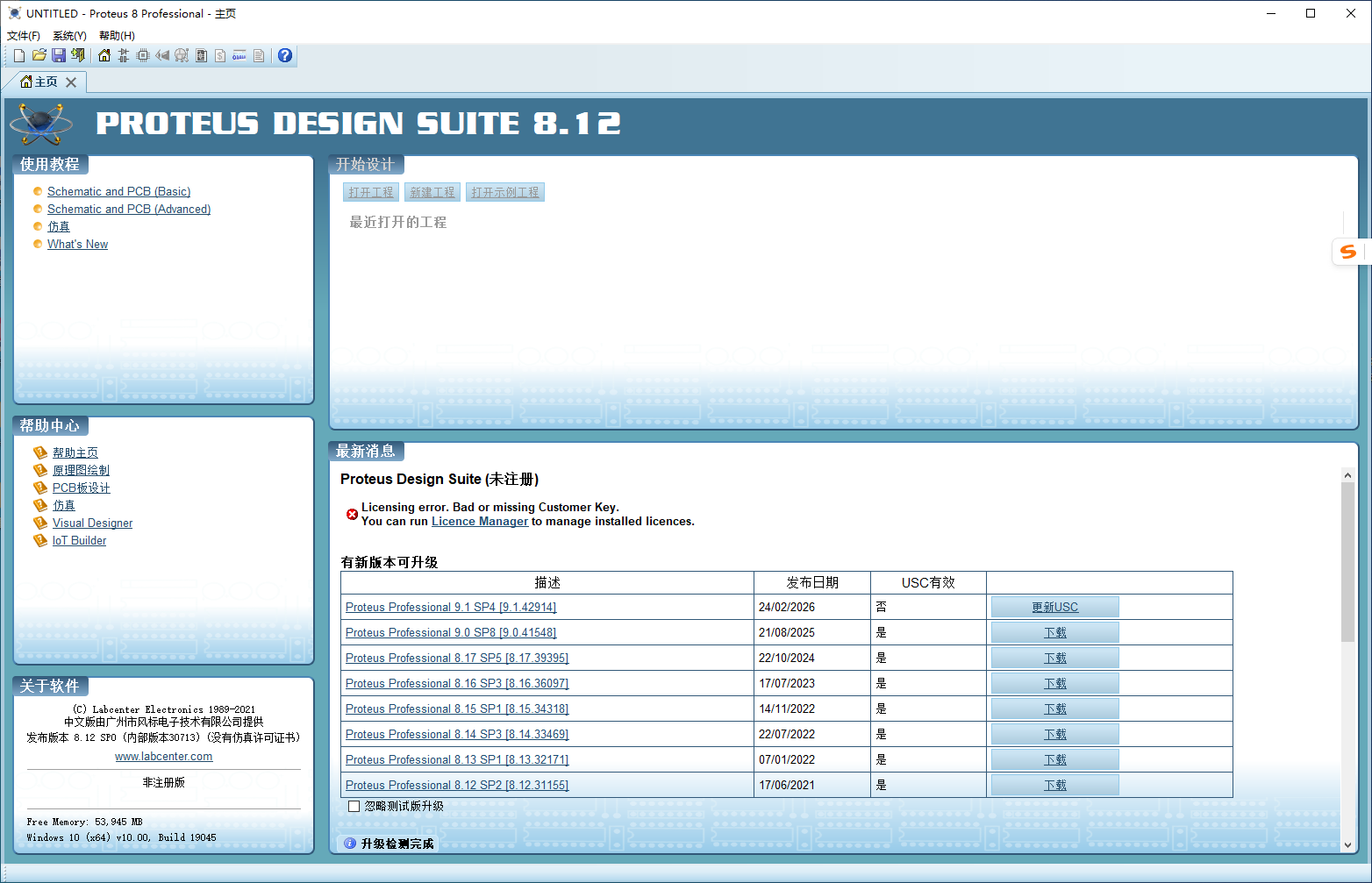Screen dimensions: 1372x883
Task: Open Proteus Professional 8.14 SP3 link
Action: point(457,734)
